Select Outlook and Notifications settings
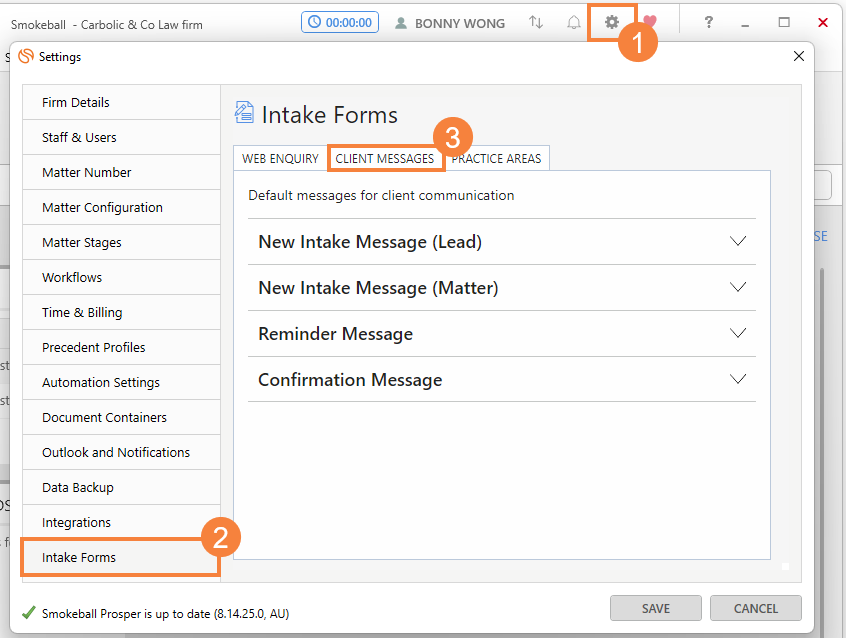Screen dimensions: 846x638 pos(121,452)
